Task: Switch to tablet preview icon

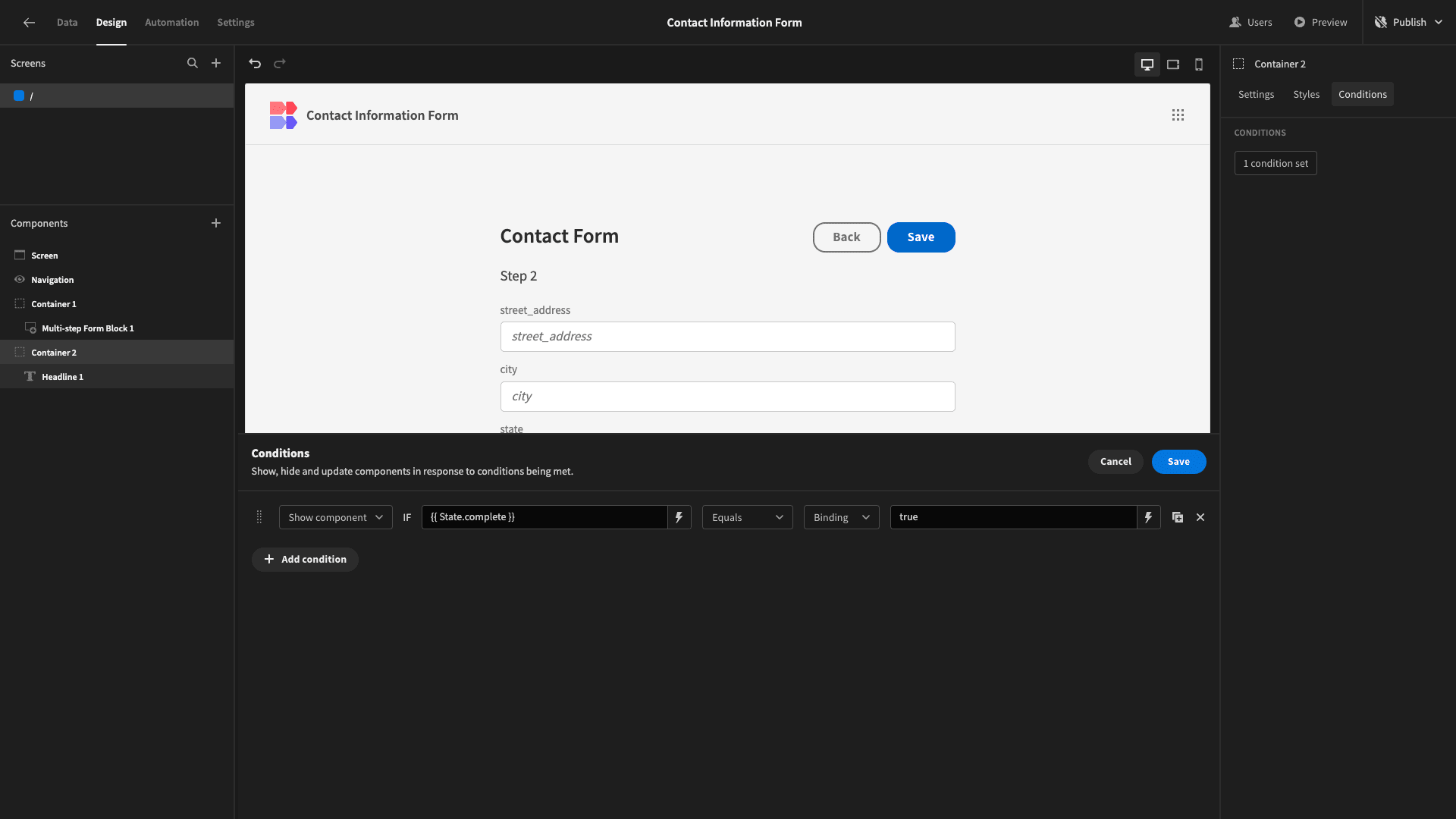Action: click(1173, 64)
